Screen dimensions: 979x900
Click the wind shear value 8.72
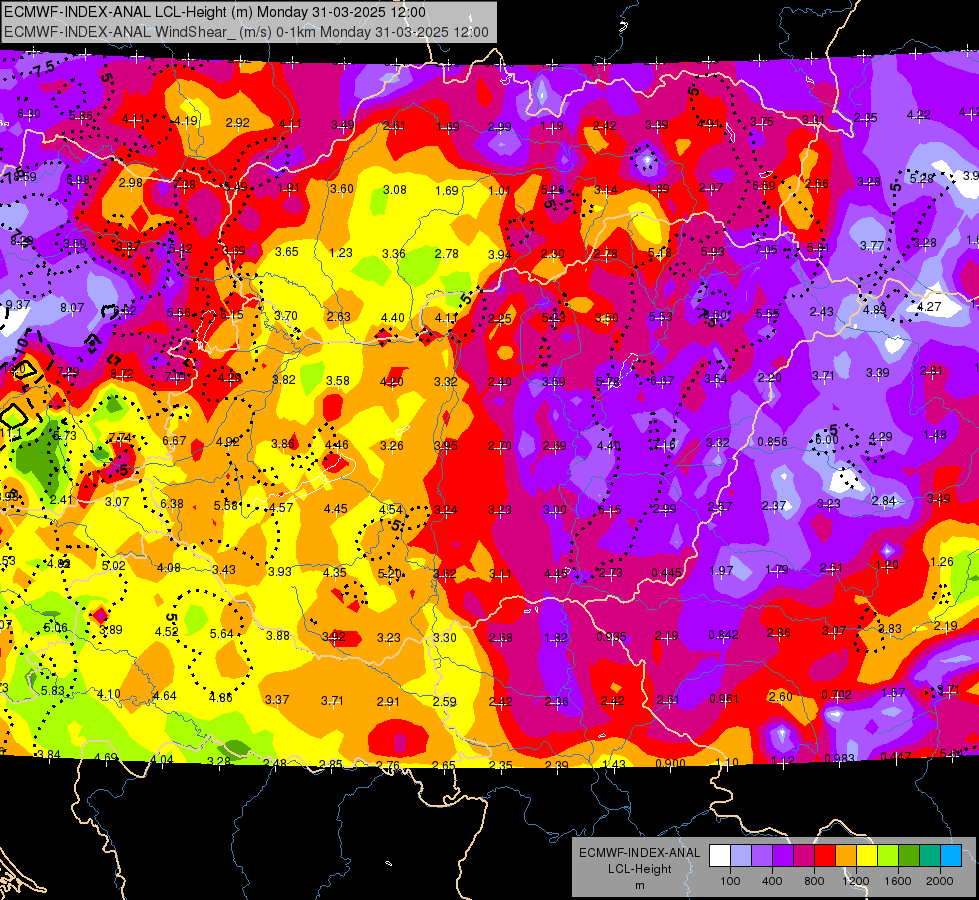[x=122, y=374]
